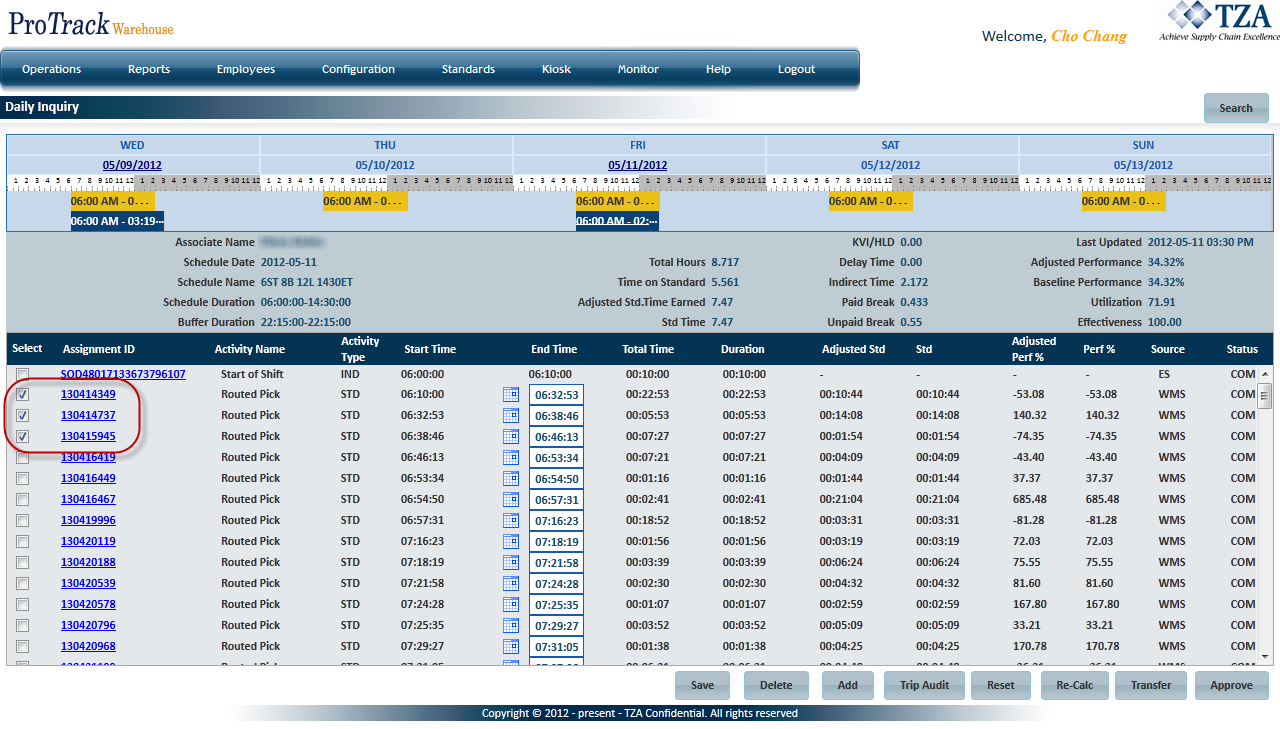Open the Reports menu
The width and height of the screenshot is (1280, 729).
(149, 70)
